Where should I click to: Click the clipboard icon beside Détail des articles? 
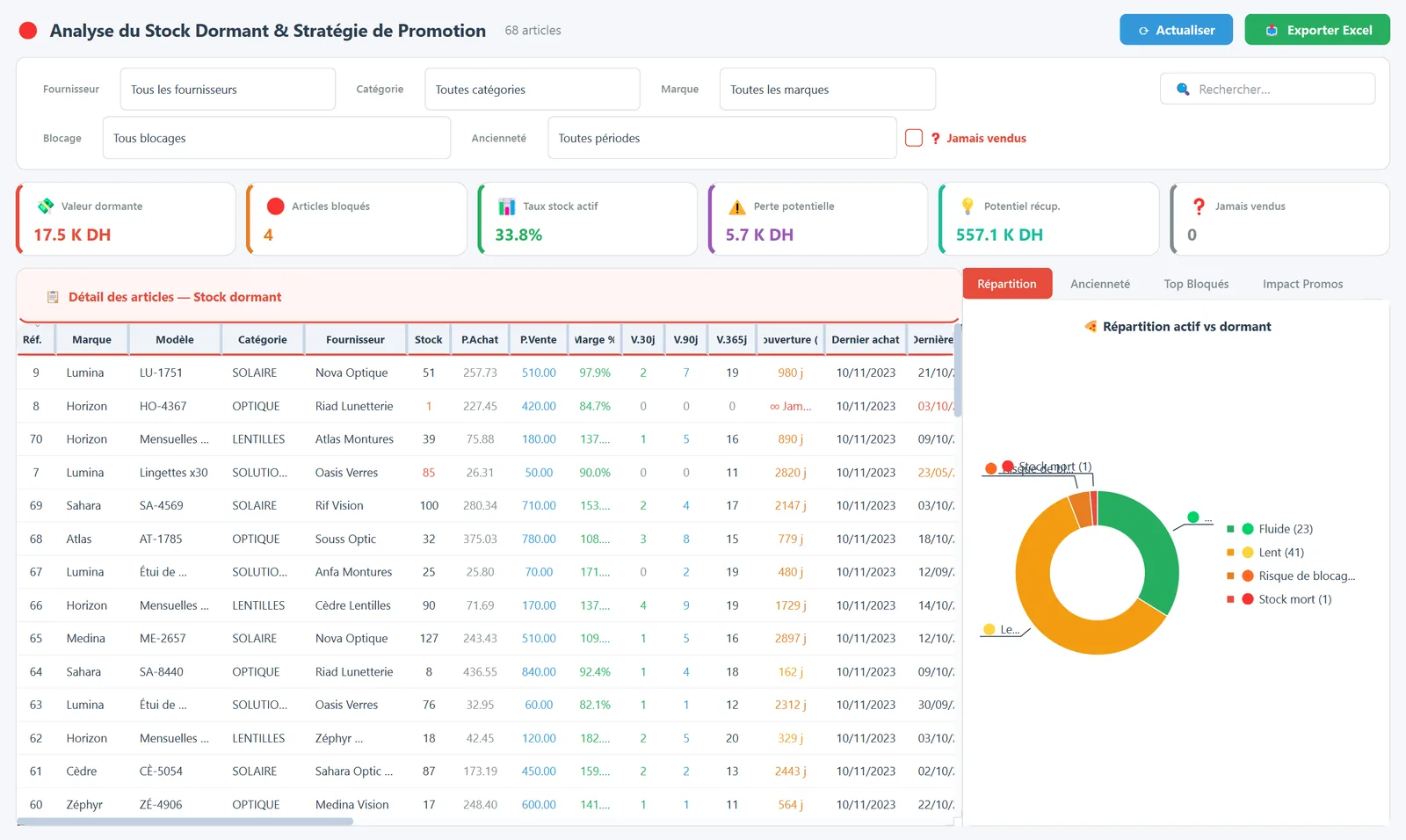[x=53, y=297]
